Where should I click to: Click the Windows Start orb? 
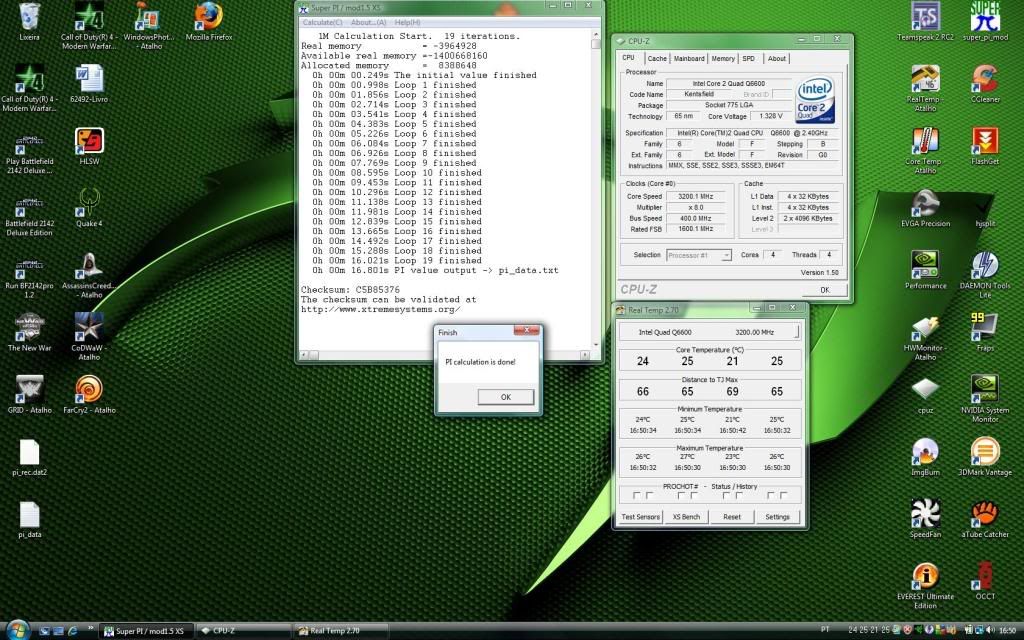18,630
